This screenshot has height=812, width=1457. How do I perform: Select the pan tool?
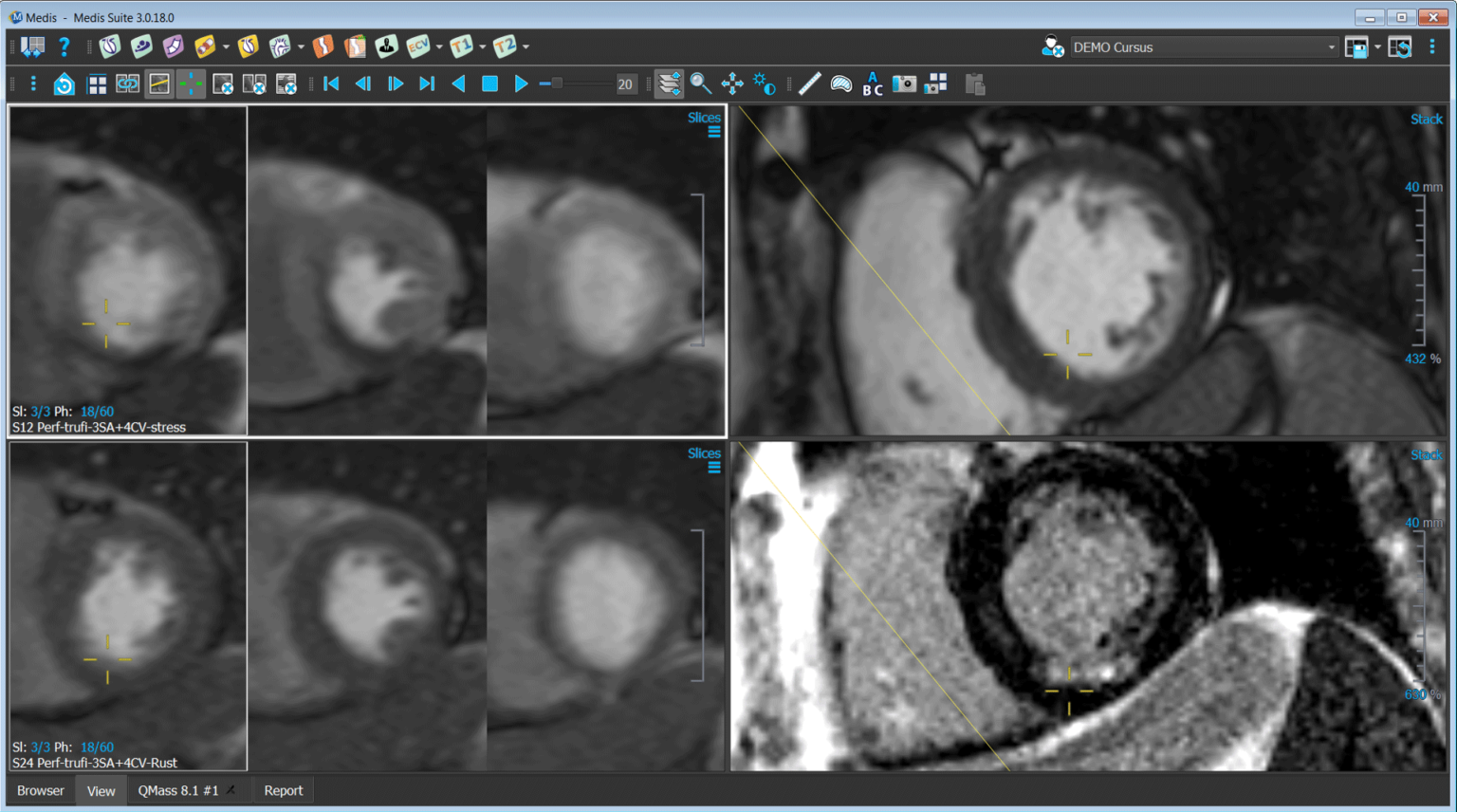coord(733,84)
